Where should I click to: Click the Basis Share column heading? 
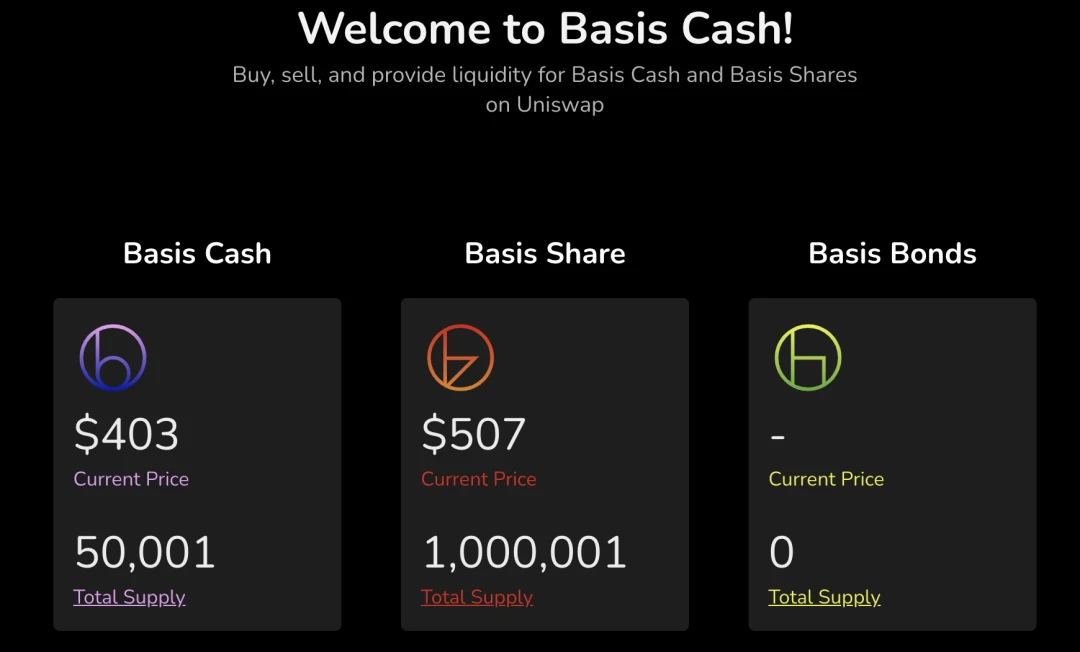click(545, 253)
